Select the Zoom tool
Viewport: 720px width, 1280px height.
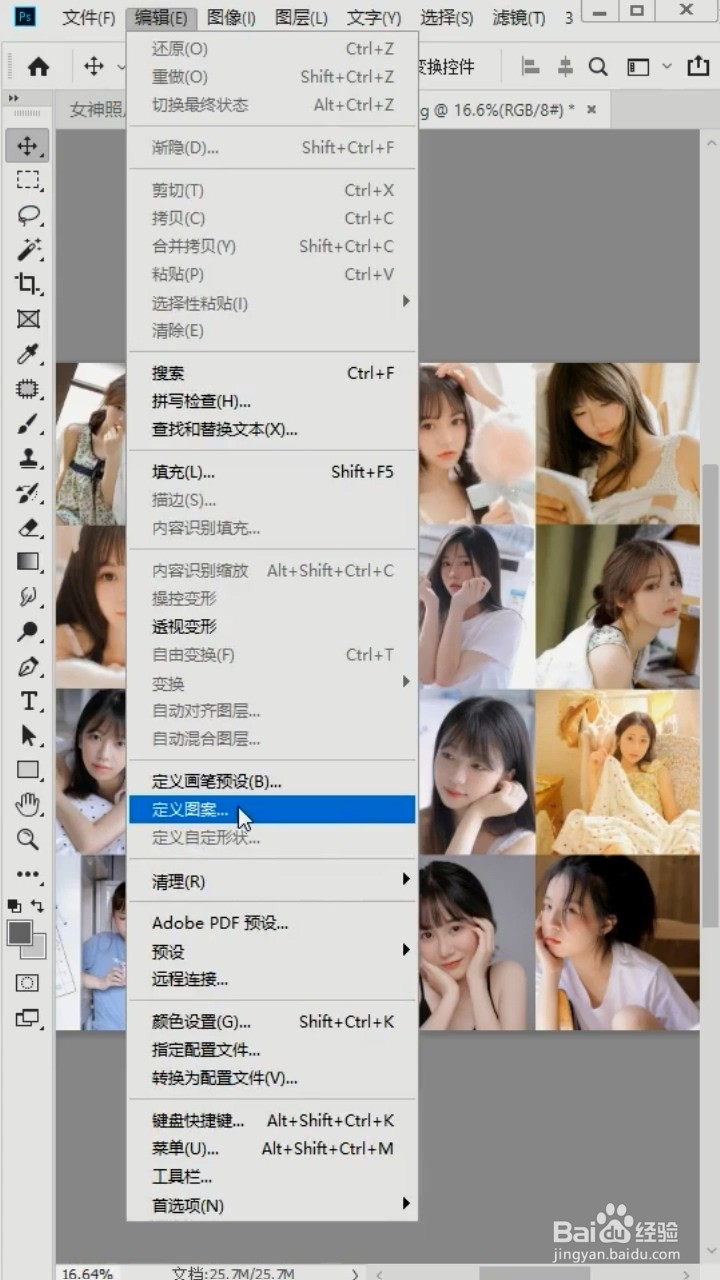pyautogui.click(x=27, y=839)
